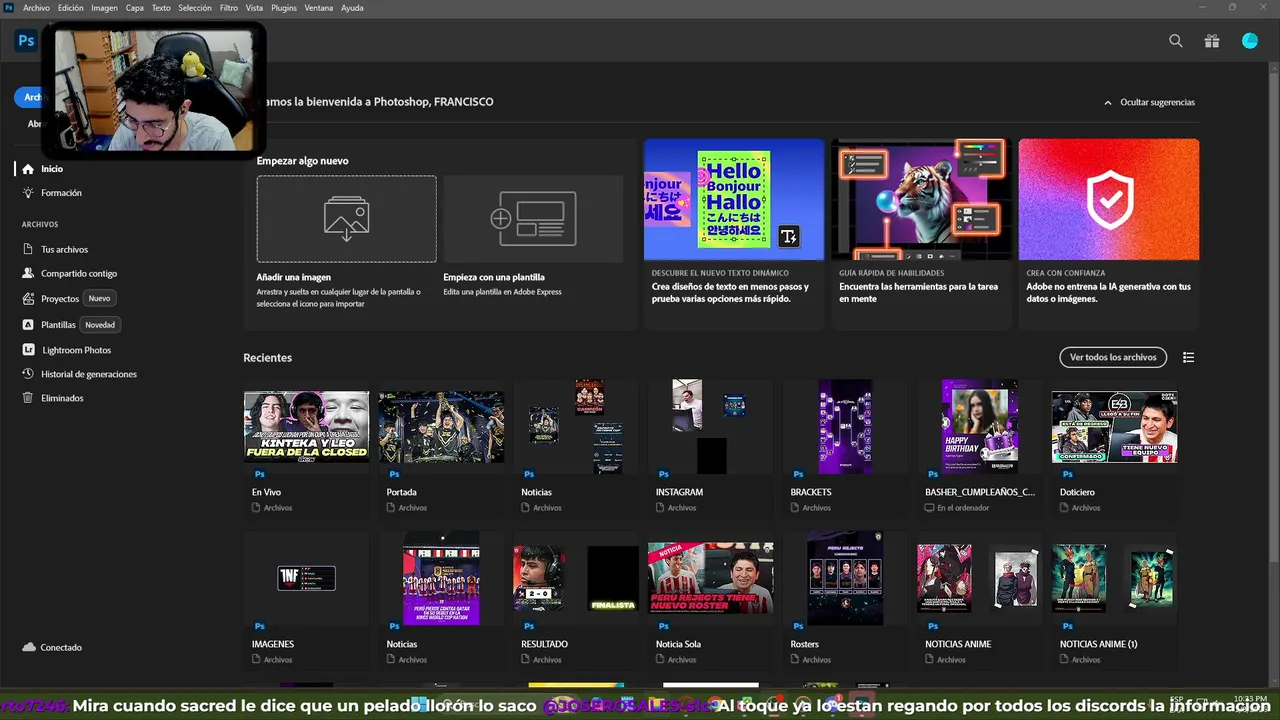The image size is (1280, 720).
Task: Open Eliminados trash icon
Action: click(28, 398)
